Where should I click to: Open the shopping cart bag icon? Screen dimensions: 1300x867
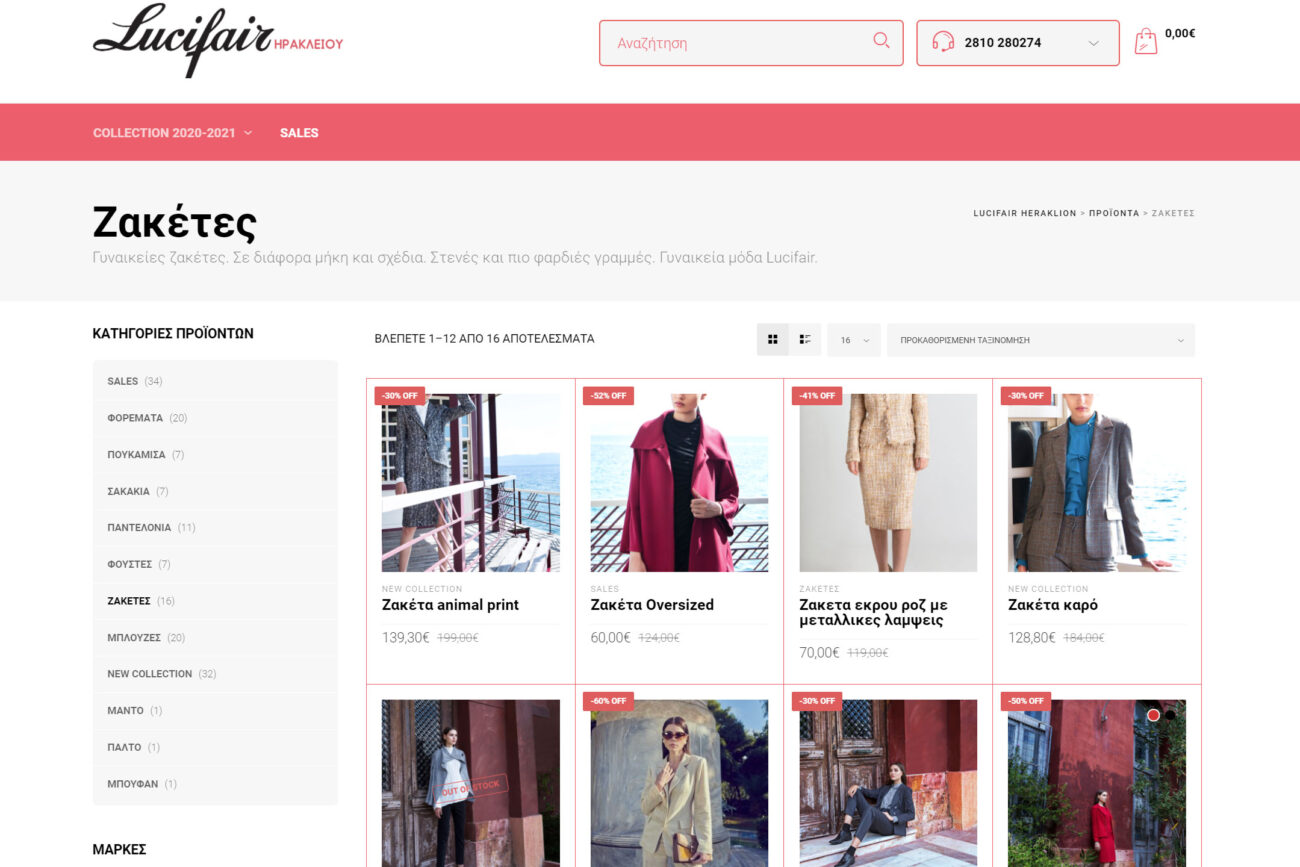(1146, 41)
